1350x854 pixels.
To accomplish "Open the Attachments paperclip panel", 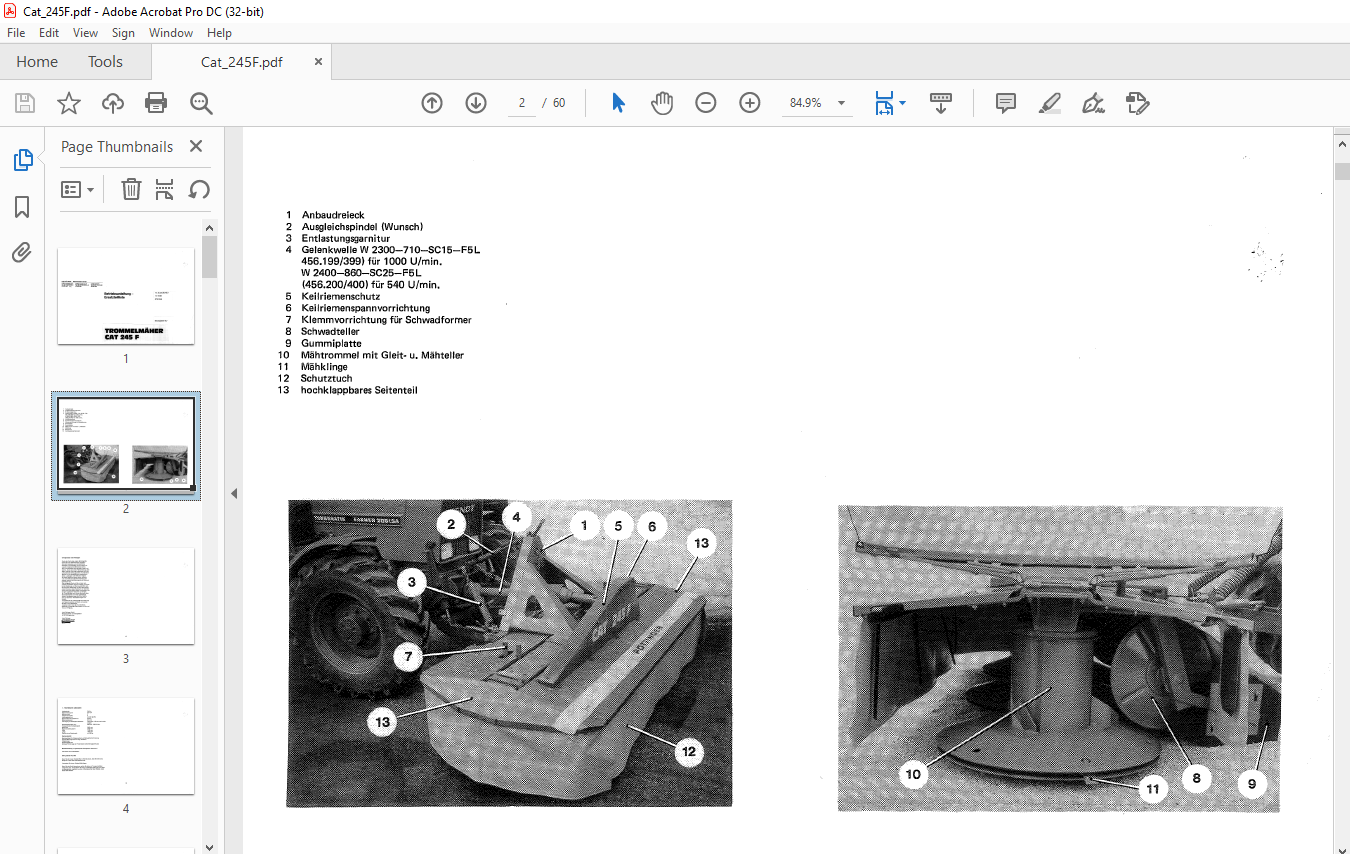I will [x=22, y=253].
